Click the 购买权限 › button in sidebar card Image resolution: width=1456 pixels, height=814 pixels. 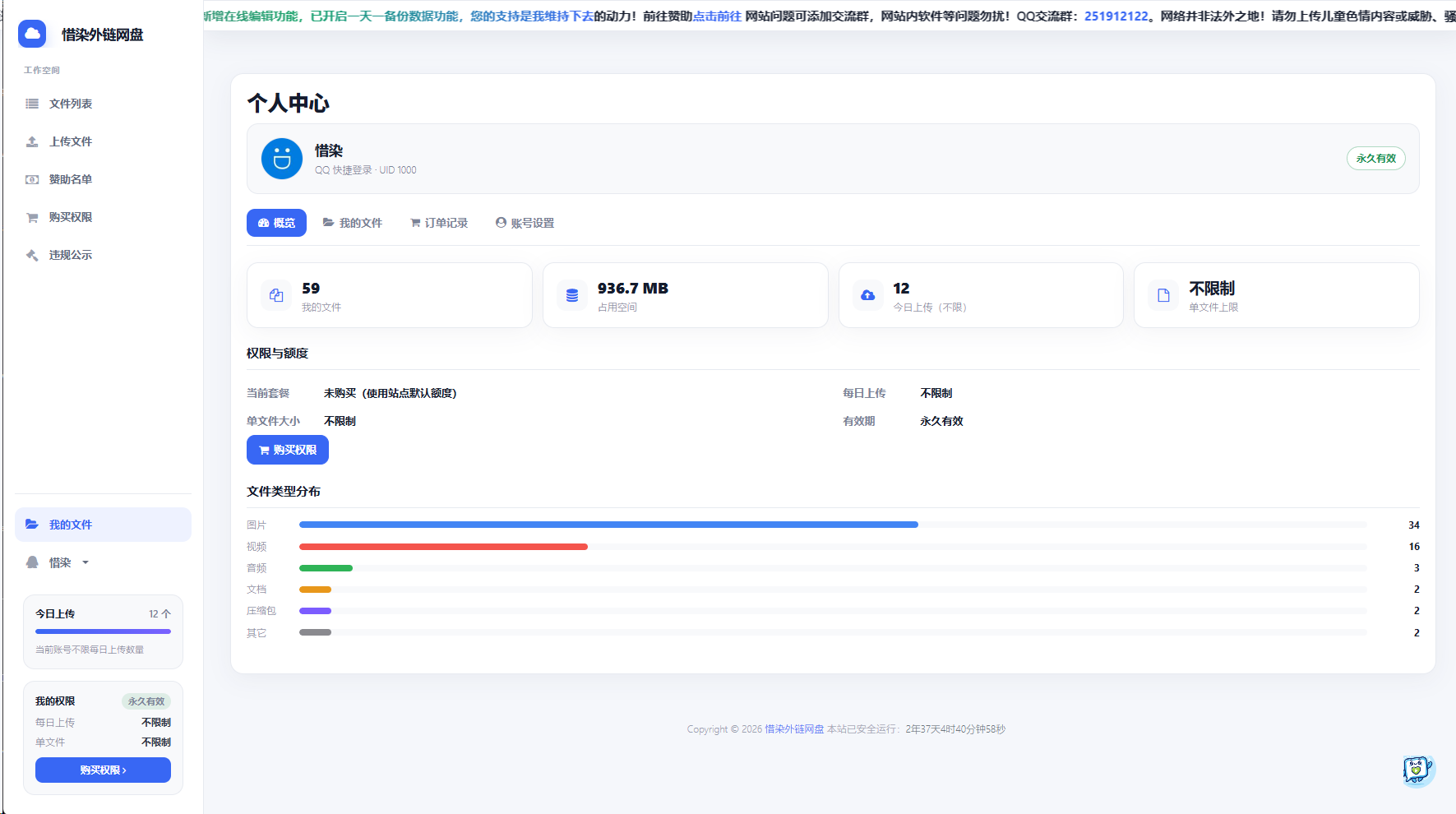[103, 770]
